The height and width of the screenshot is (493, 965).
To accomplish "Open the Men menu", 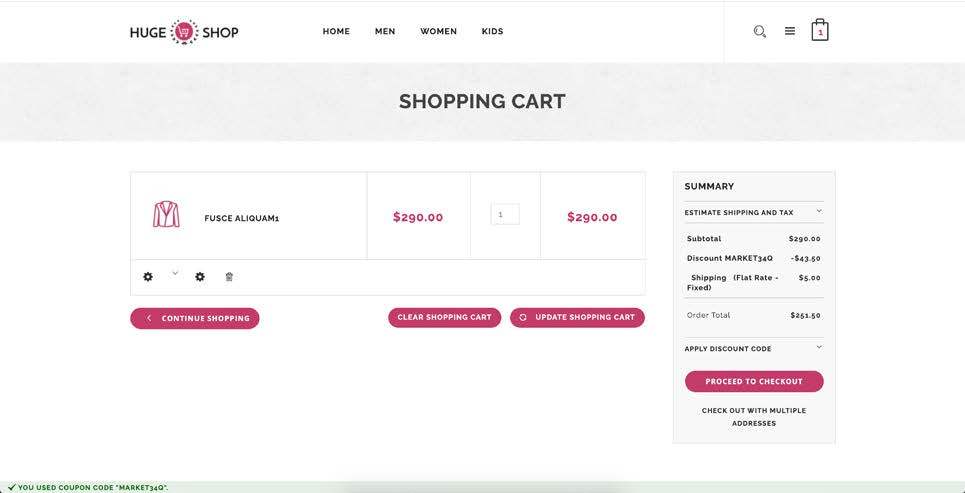I will click(x=385, y=32).
